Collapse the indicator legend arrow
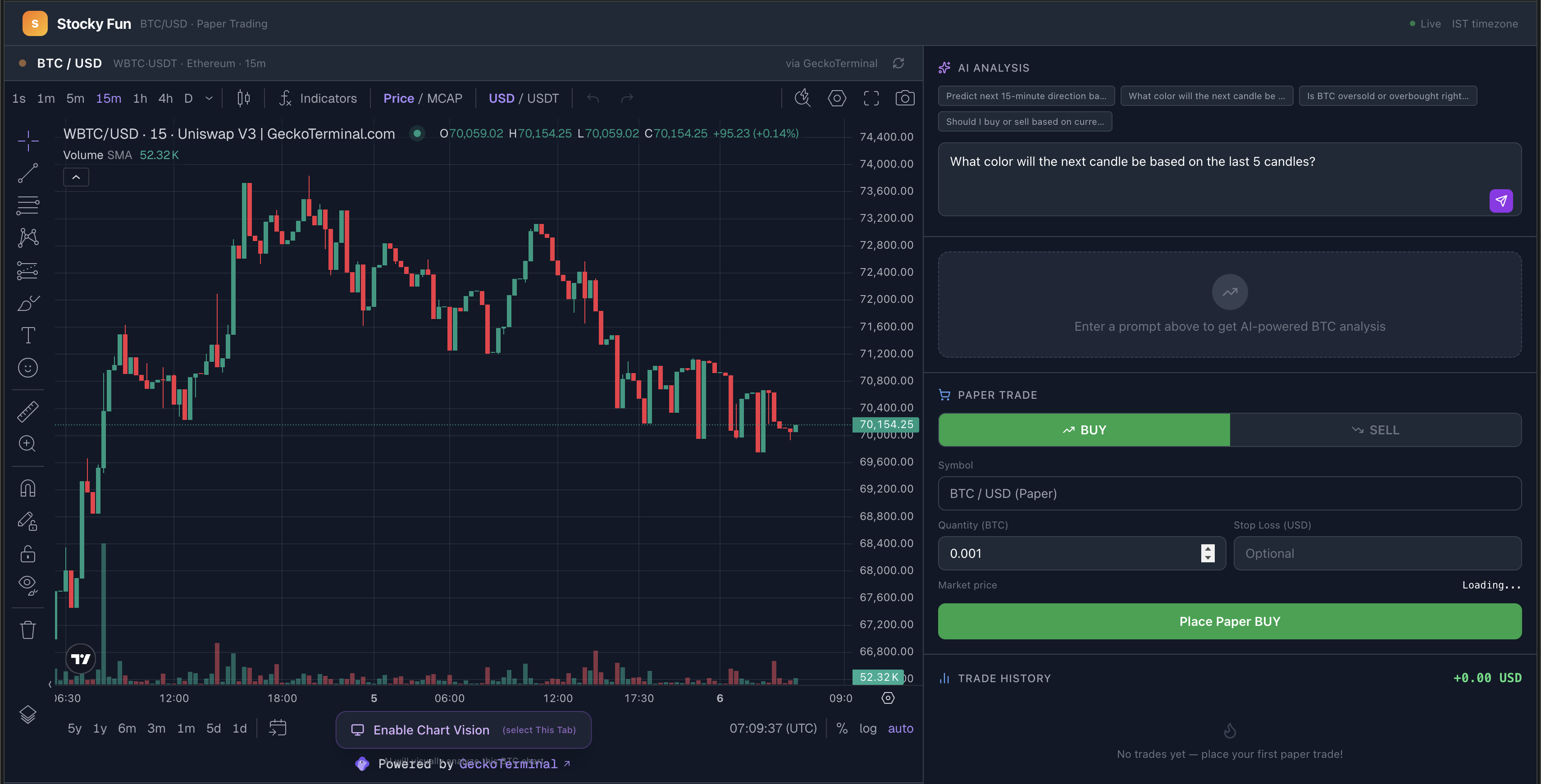1541x784 pixels. 76,177
